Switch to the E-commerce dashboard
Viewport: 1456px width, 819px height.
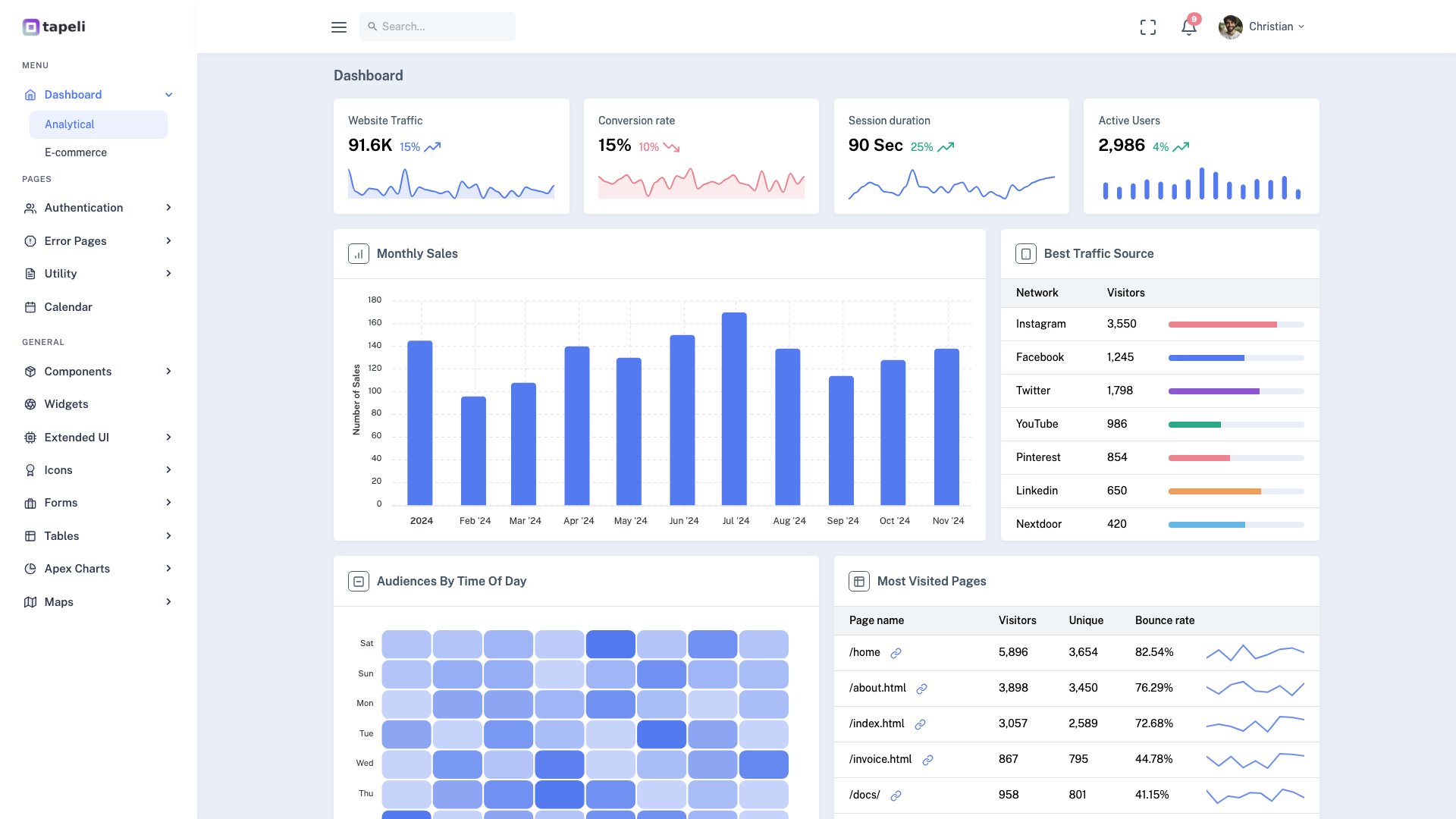[x=75, y=152]
